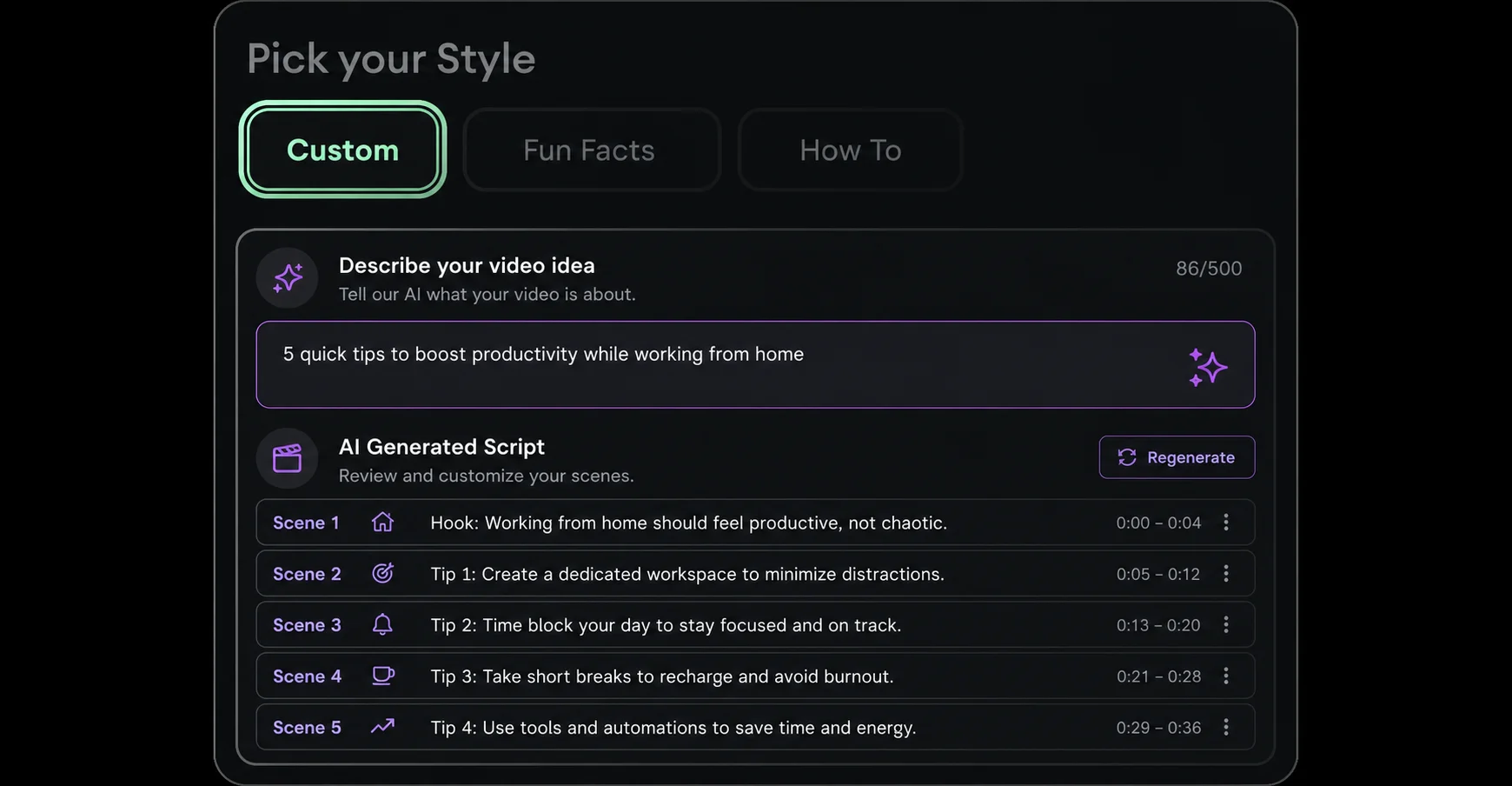This screenshot has height=786, width=1512.
Task: Click the target icon in Scene 2
Action: 382,573
